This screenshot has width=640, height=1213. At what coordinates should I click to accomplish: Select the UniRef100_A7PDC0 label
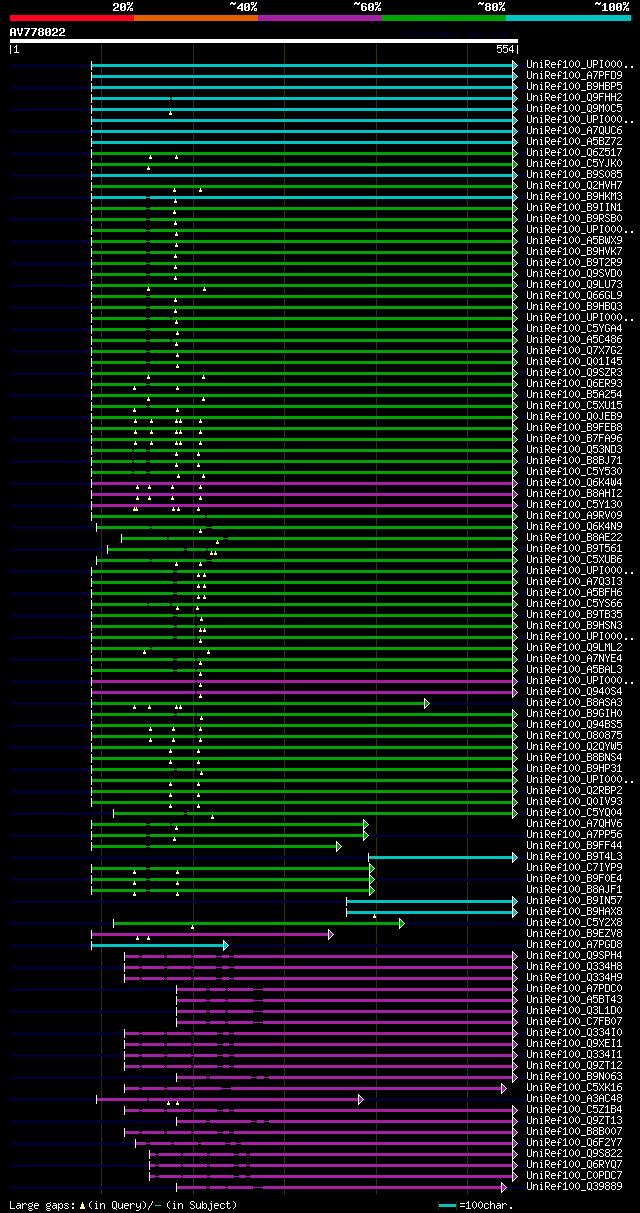(x=574, y=988)
